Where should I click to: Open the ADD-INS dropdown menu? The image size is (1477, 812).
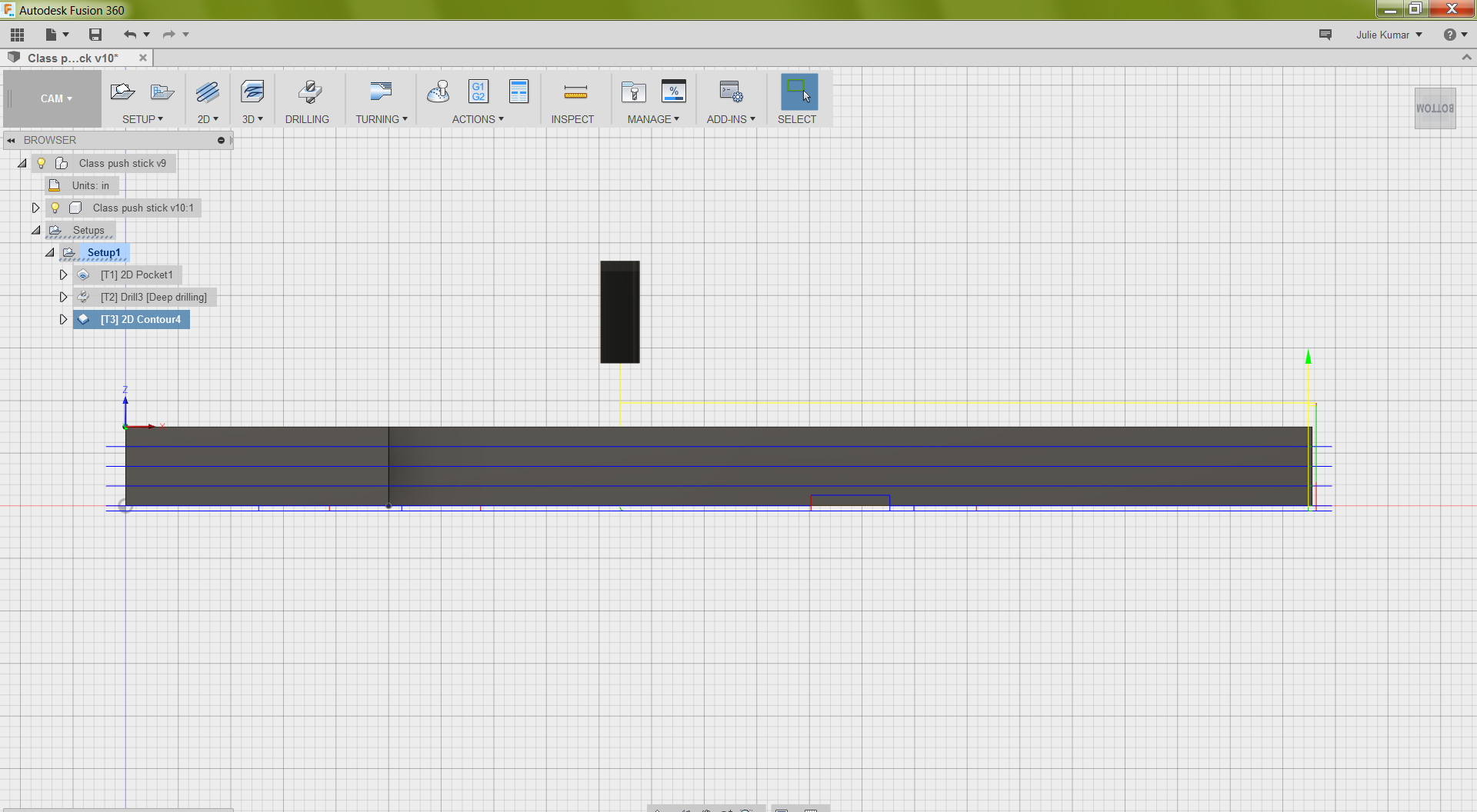pyautogui.click(x=731, y=119)
